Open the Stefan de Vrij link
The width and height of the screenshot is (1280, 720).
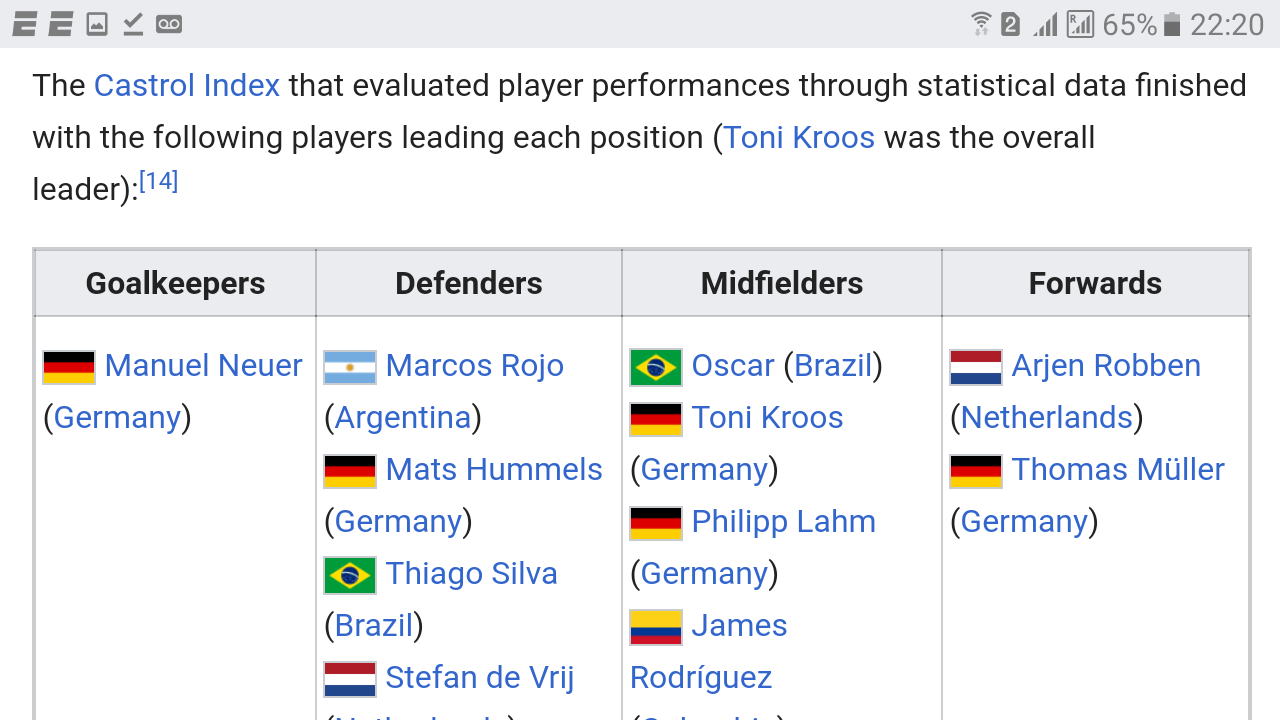480,678
